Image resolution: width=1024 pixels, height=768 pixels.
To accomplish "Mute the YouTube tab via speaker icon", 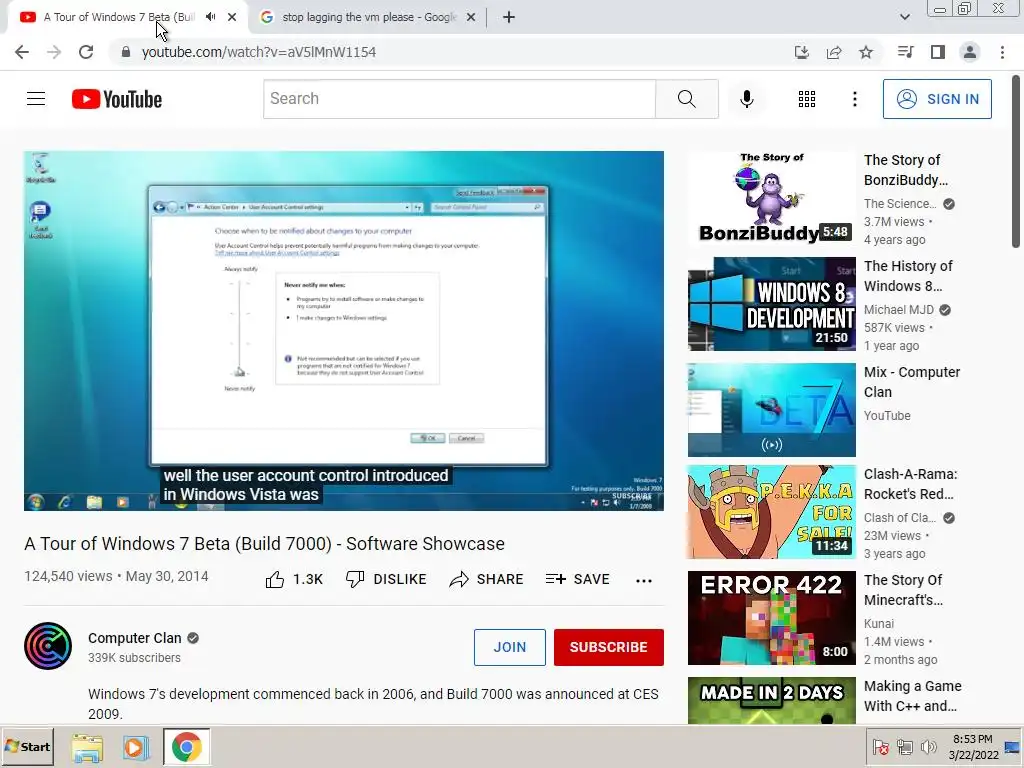I will click(x=210, y=17).
